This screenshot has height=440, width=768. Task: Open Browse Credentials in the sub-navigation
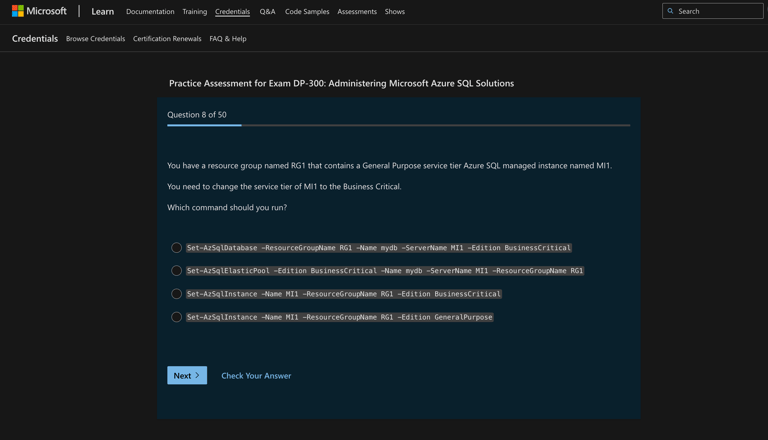tap(95, 39)
